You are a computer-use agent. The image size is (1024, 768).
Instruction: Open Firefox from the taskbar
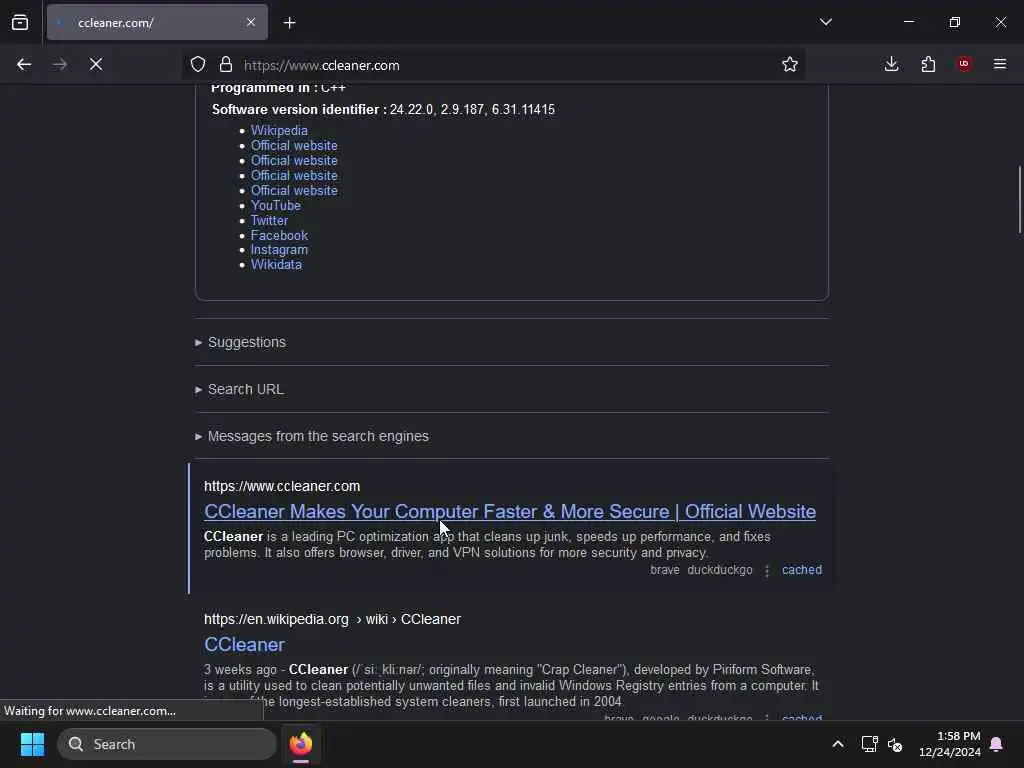click(x=301, y=744)
